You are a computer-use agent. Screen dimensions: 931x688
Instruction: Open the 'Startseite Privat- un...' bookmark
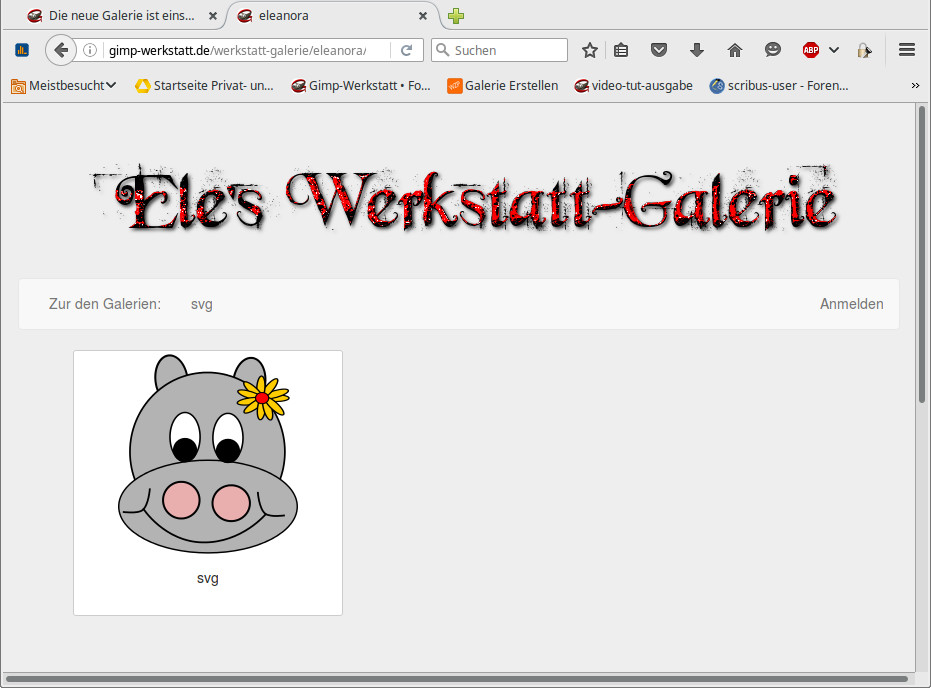pyautogui.click(x=204, y=86)
